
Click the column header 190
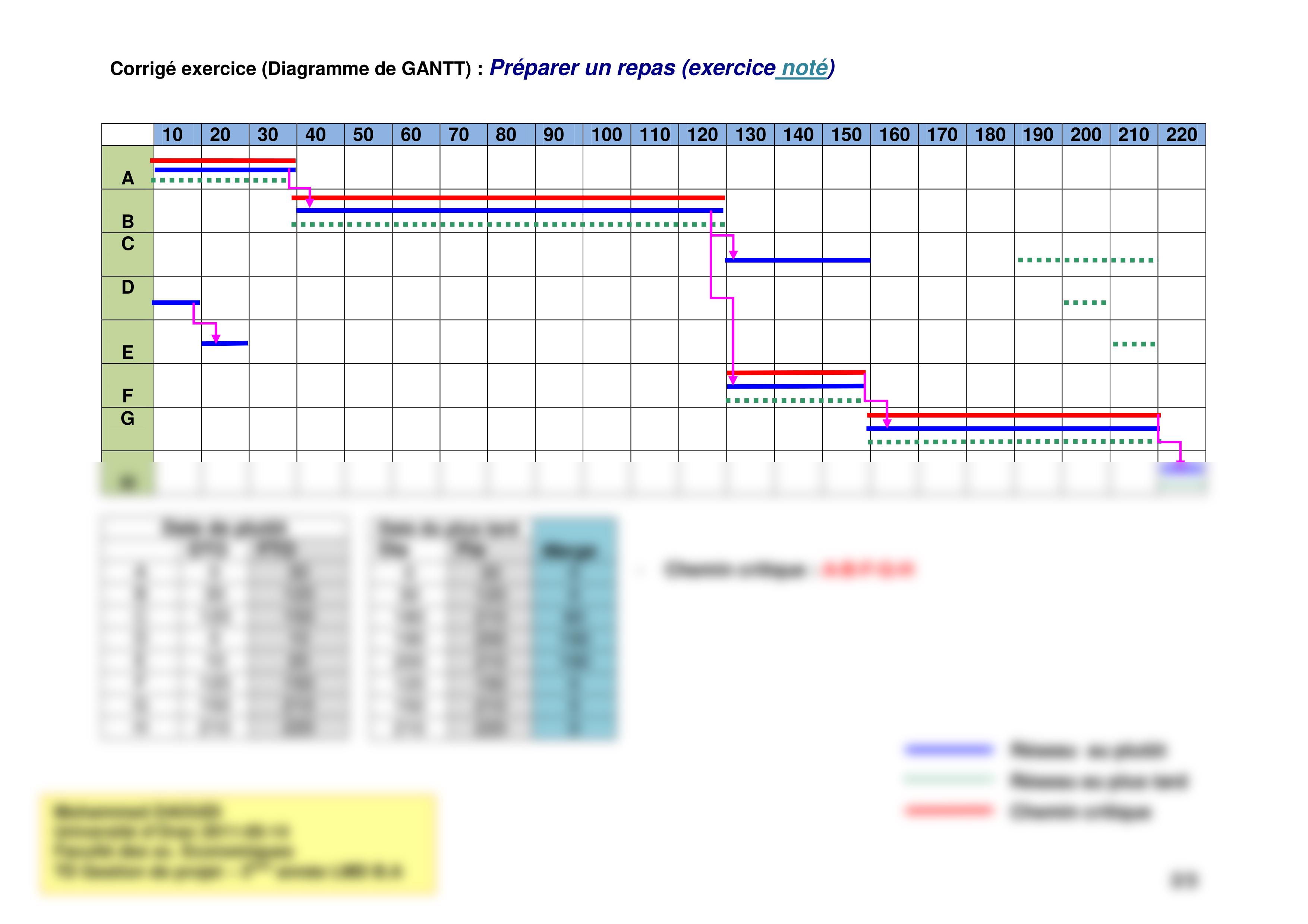[1038, 135]
